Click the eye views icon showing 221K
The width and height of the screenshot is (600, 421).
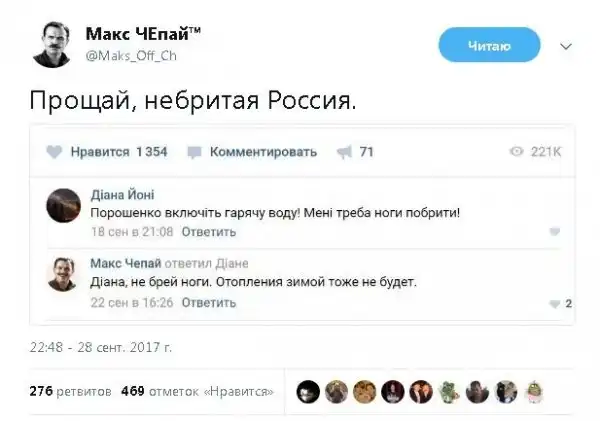click(516, 152)
